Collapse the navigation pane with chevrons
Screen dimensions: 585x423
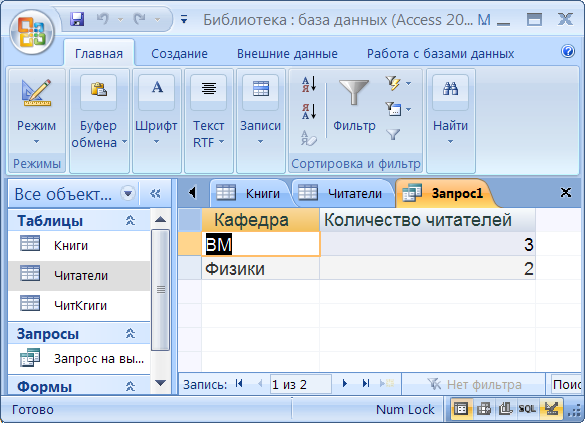tap(155, 194)
